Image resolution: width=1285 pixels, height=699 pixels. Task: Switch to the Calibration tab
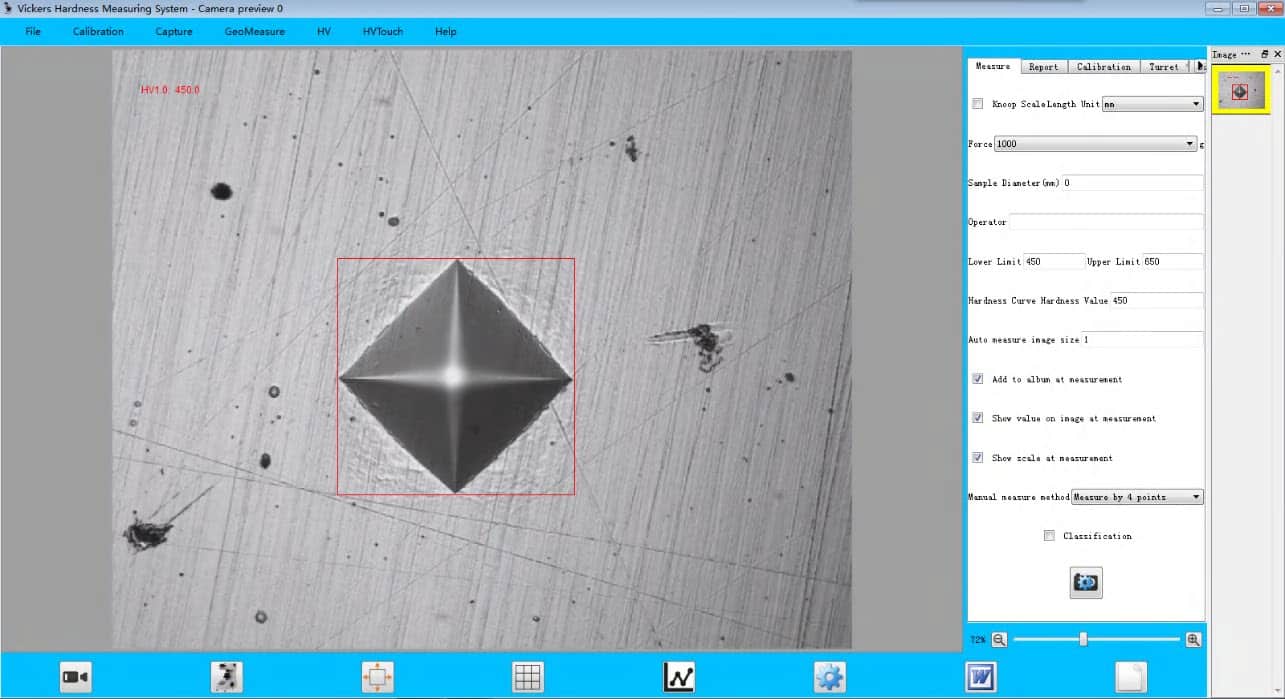tap(1103, 66)
